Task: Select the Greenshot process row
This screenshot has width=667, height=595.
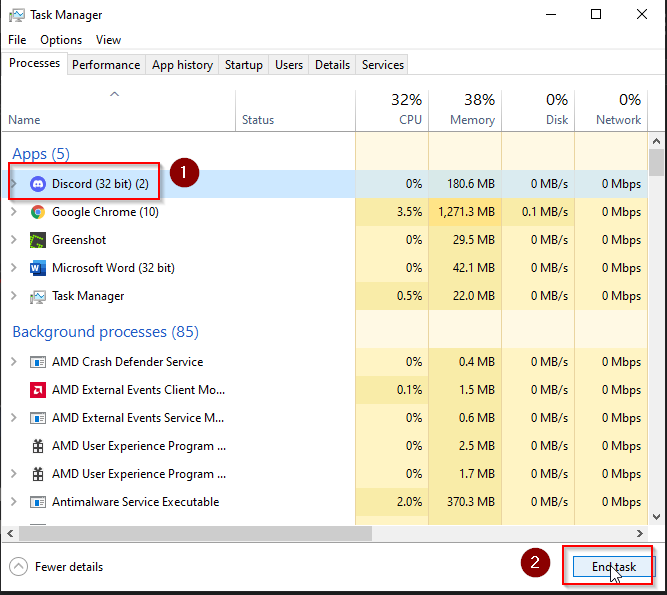Action: click(325, 240)
